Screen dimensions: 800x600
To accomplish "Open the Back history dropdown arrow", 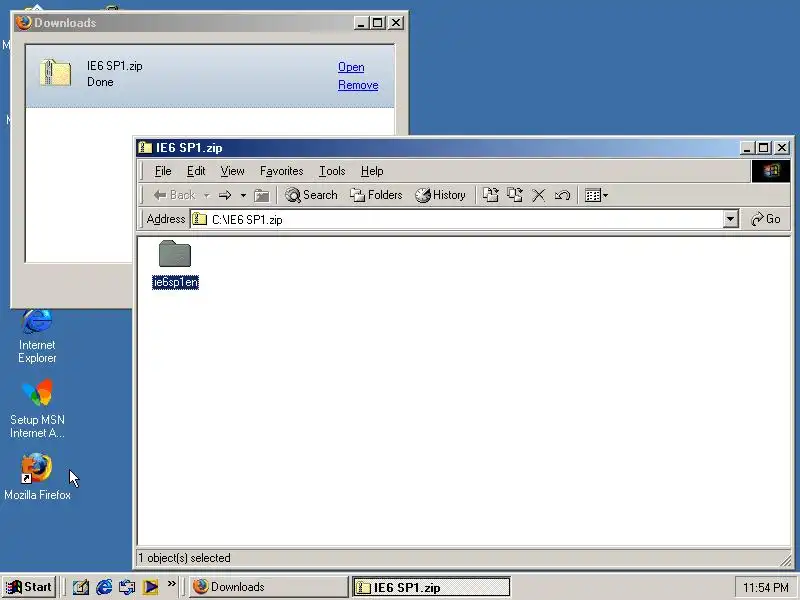I will click(x=207, y=195).
